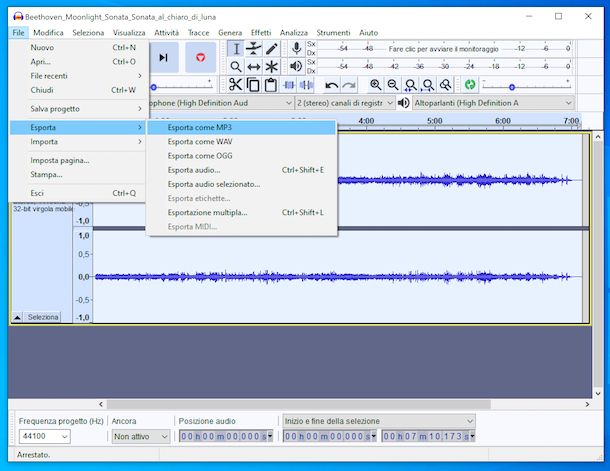Select Esci to quit
The height and width of the screenshot is (471, 610).
tap(79, 193)
